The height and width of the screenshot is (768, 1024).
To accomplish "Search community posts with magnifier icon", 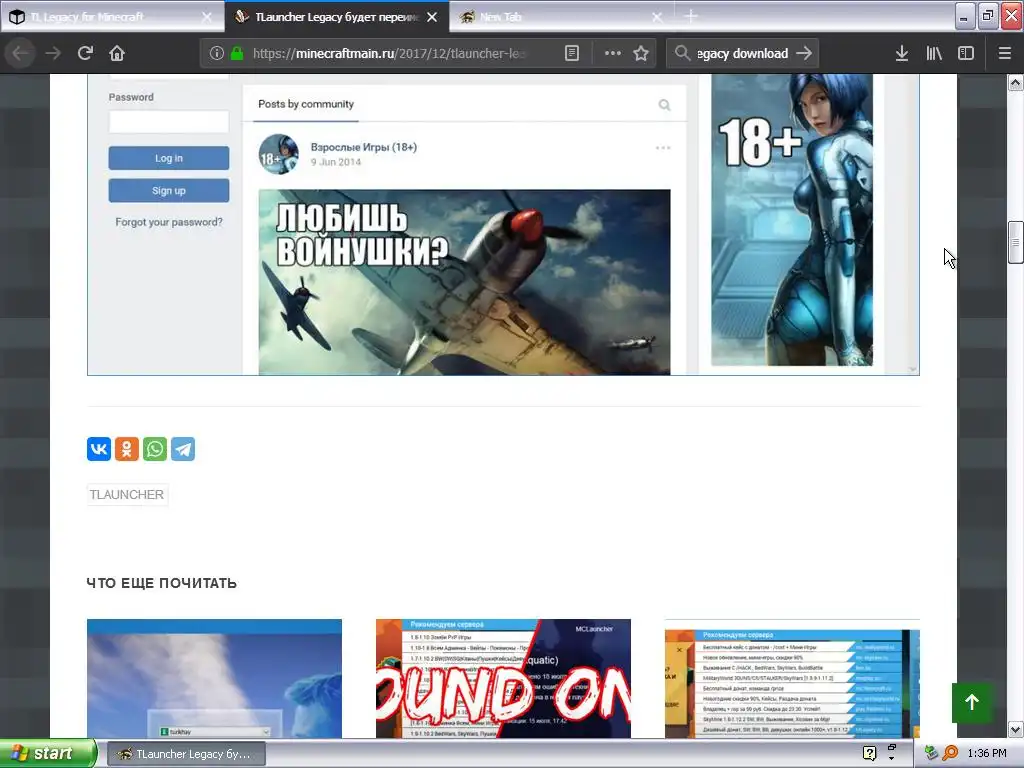I will pos(664,104).
